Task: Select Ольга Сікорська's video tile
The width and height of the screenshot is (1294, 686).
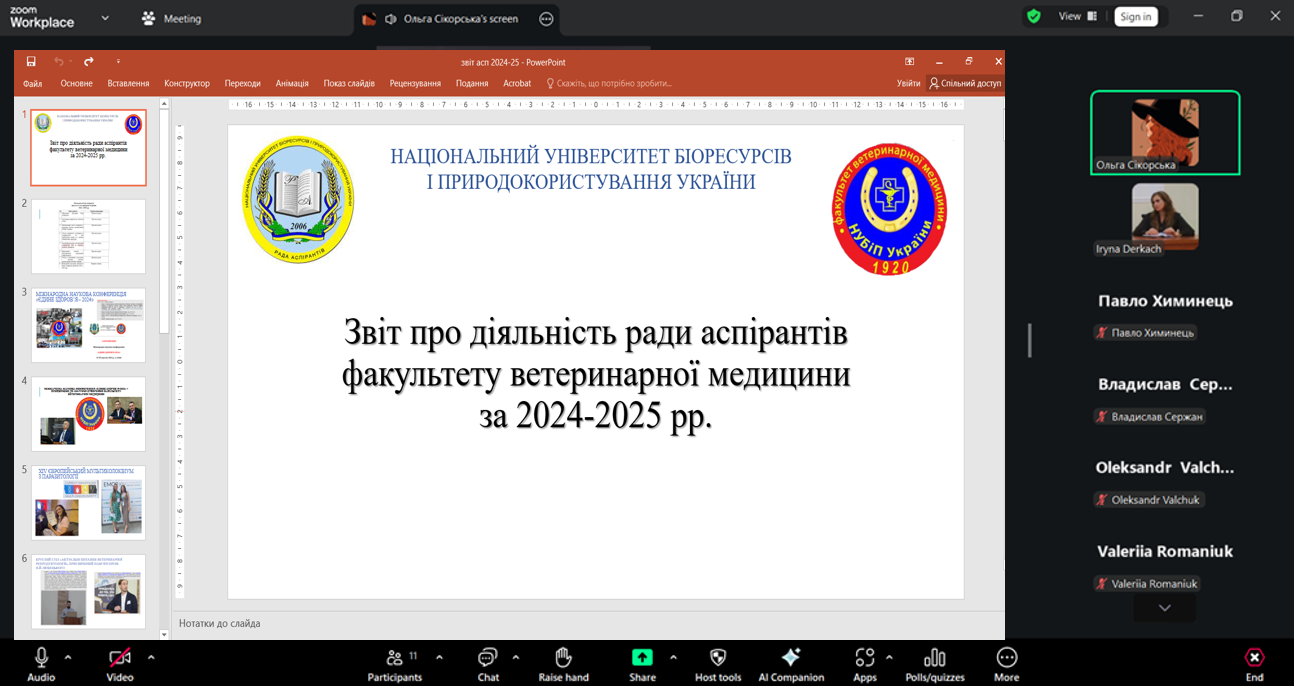Action: click(1165, 133)
